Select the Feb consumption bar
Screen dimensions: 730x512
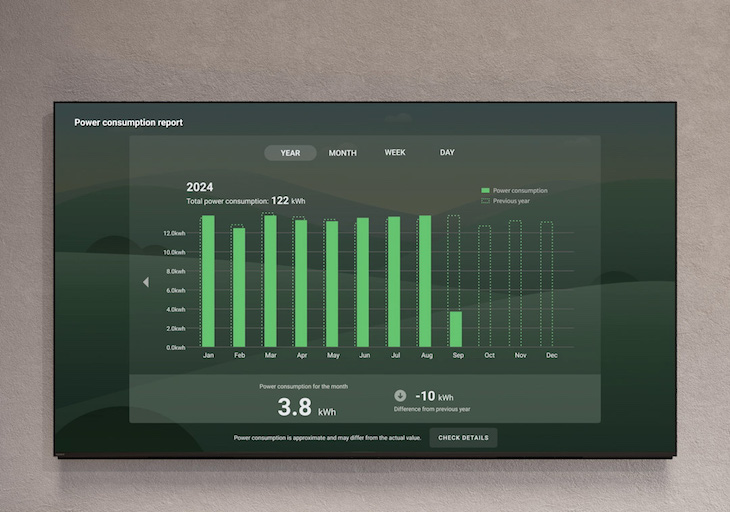pos(239,287)
